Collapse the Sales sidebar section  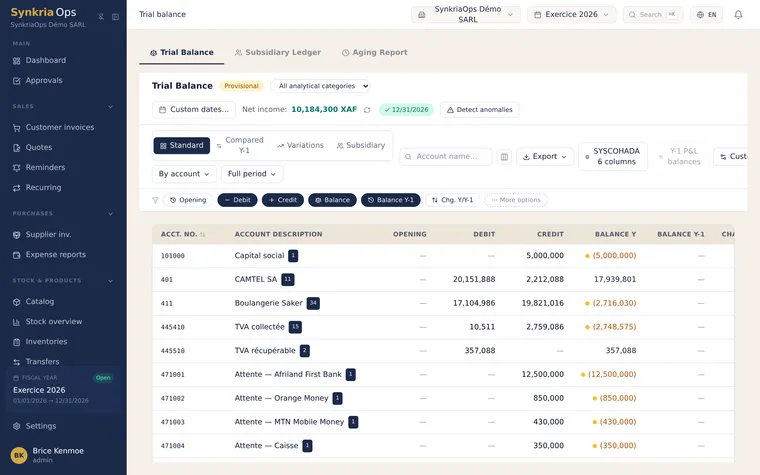(111, 107)
